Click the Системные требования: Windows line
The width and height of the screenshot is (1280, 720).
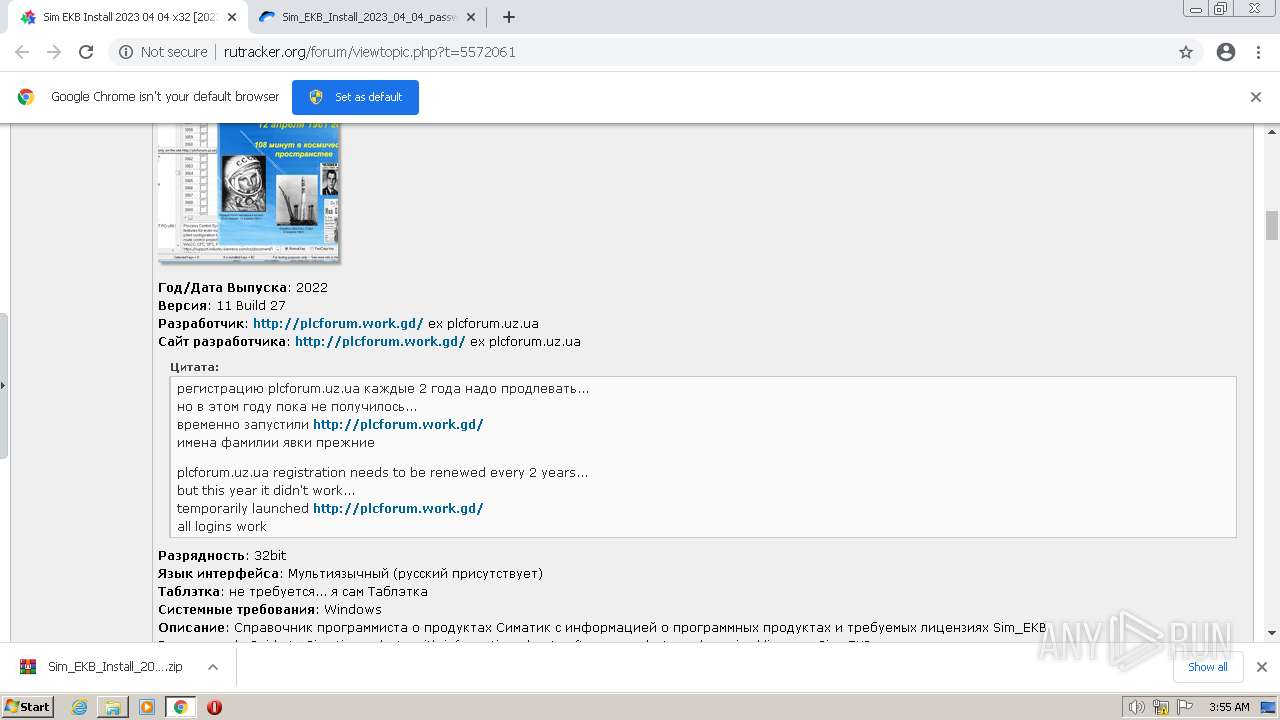point(270,609)
